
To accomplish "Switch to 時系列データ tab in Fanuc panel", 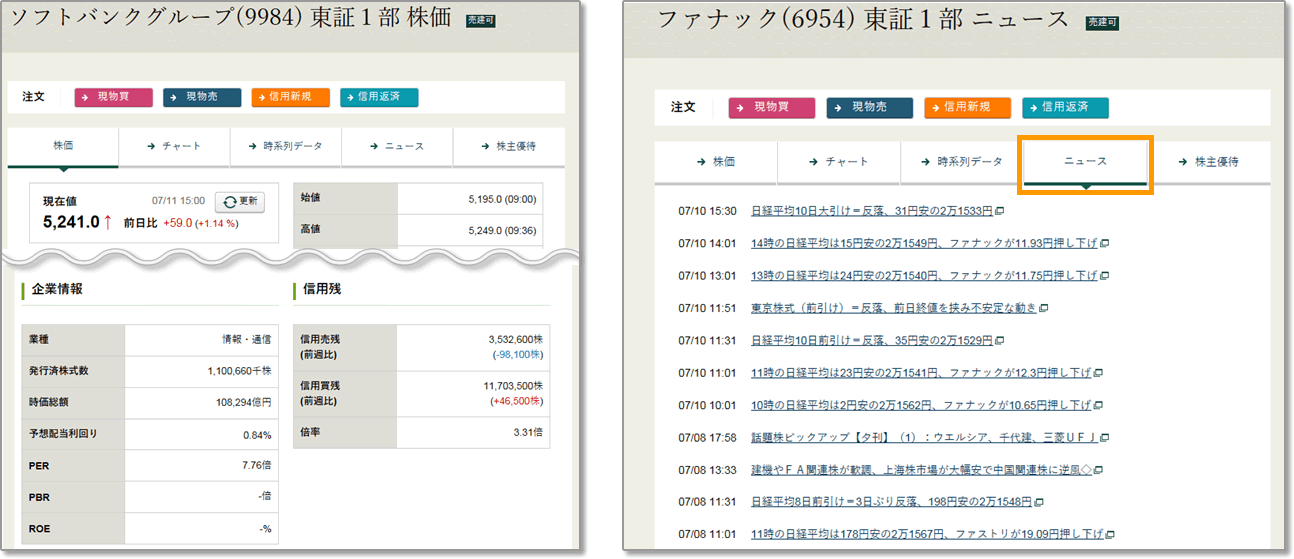I will [962, 162].
